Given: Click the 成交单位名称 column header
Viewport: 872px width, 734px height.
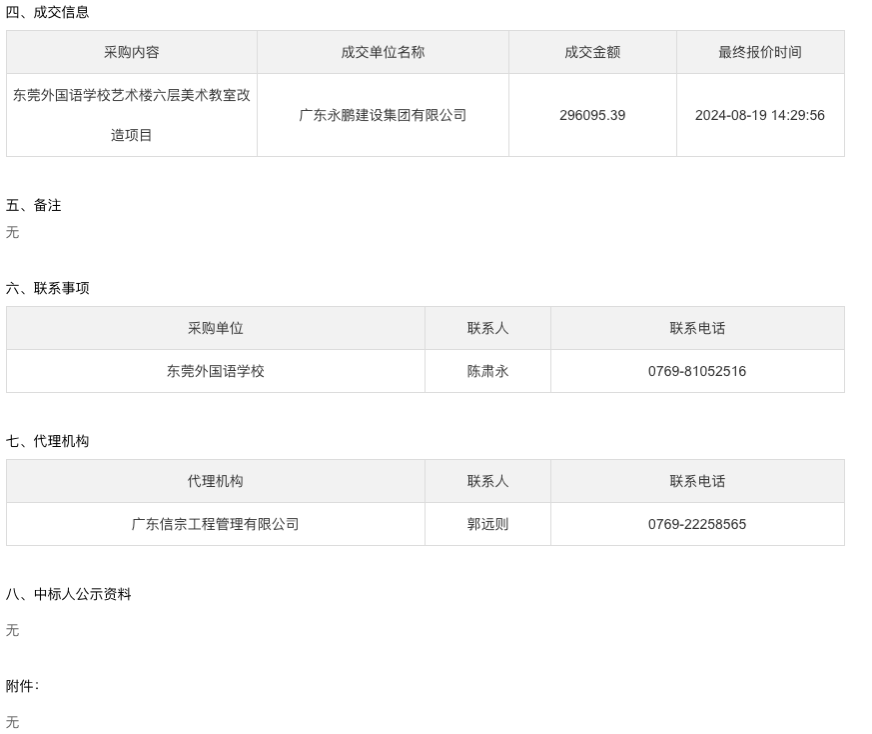Looking at the screenshot, I should [383, 52].
